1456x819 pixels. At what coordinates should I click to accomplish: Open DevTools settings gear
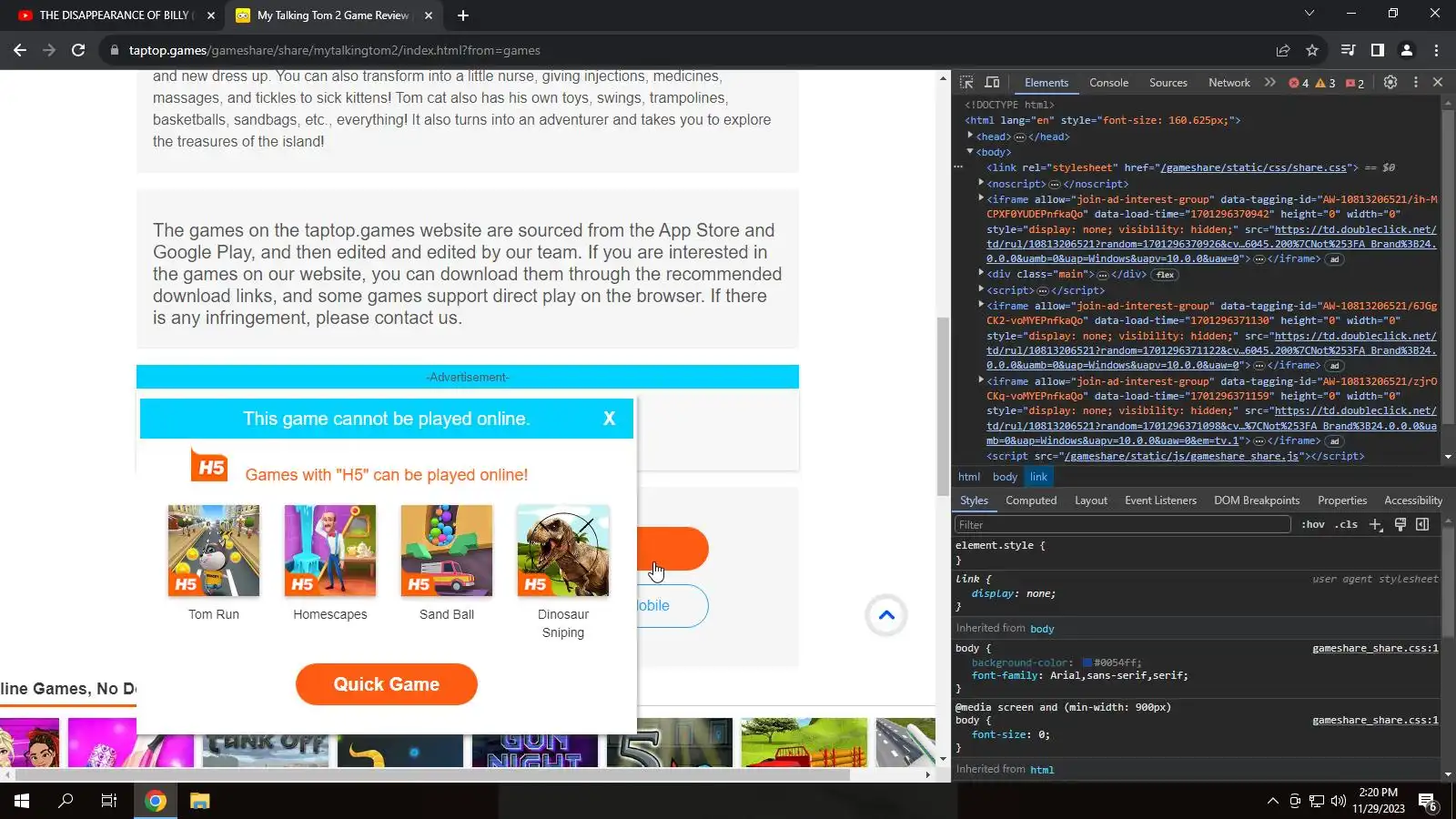pos(1390,82)
